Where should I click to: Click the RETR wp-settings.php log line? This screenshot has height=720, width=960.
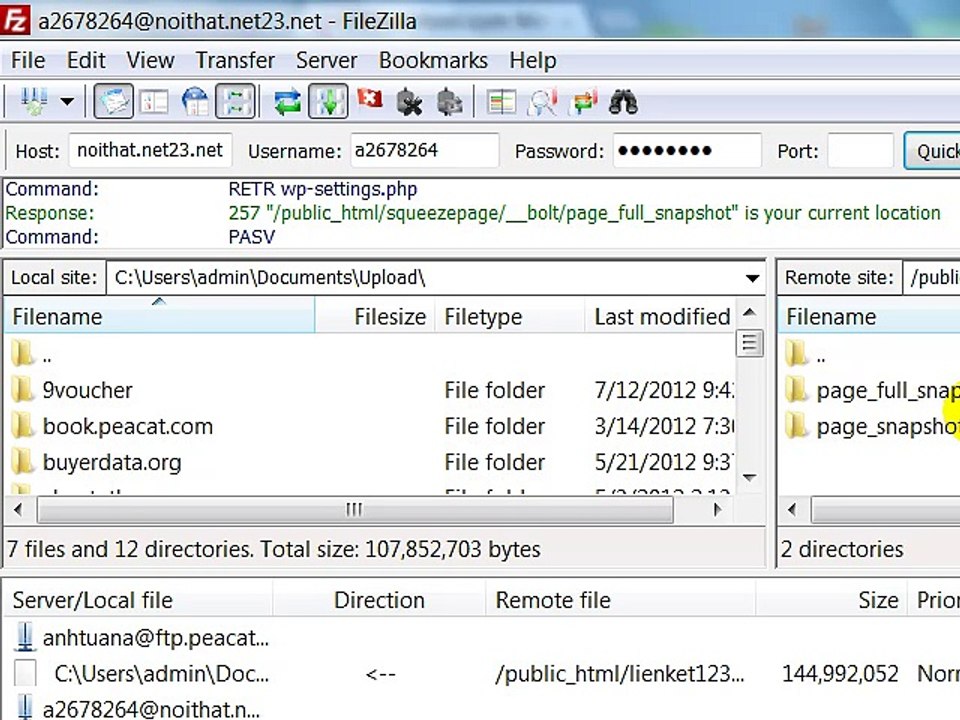pyautogui.click(x=323, y=189)
